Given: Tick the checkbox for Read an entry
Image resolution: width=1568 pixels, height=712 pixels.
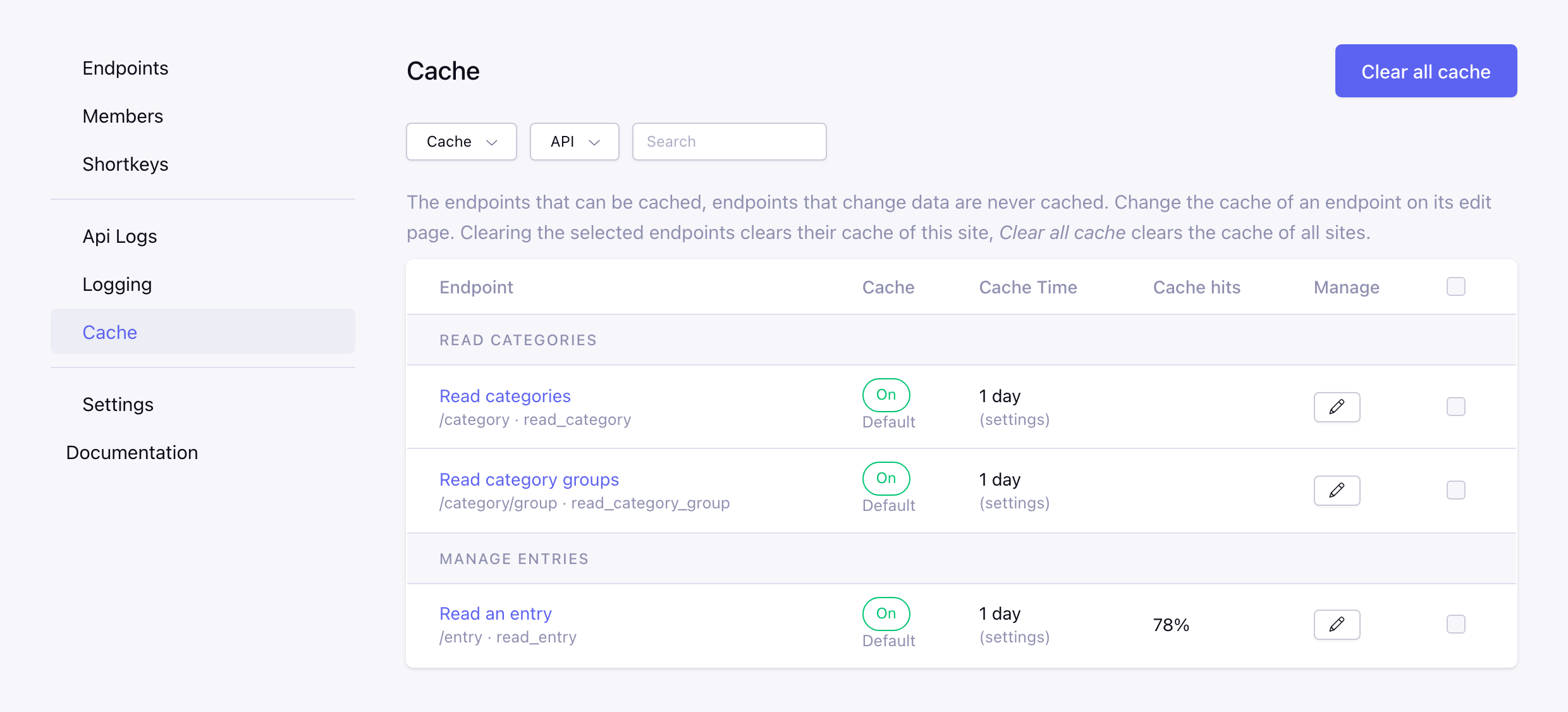Looking at the screenshot, I should click(x=1455, y=624).
